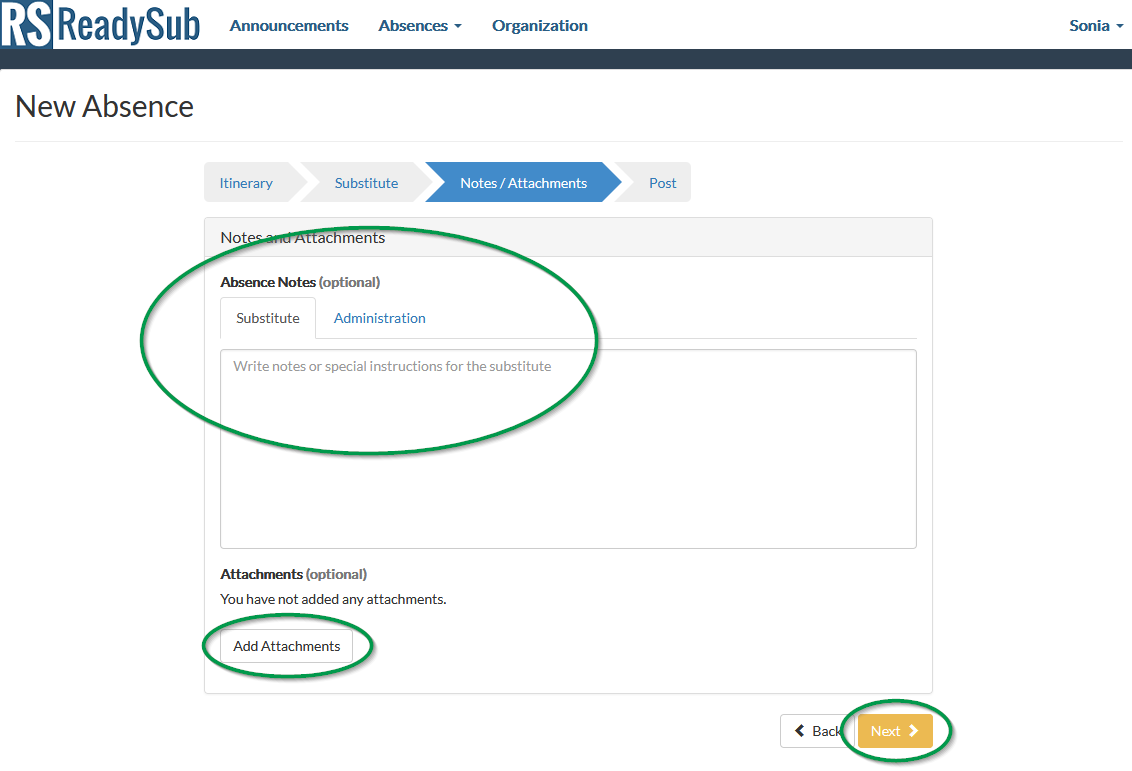
Task: Click the back chevron icon on Back button
Action: pyautogui.click(x=801, y=730)
